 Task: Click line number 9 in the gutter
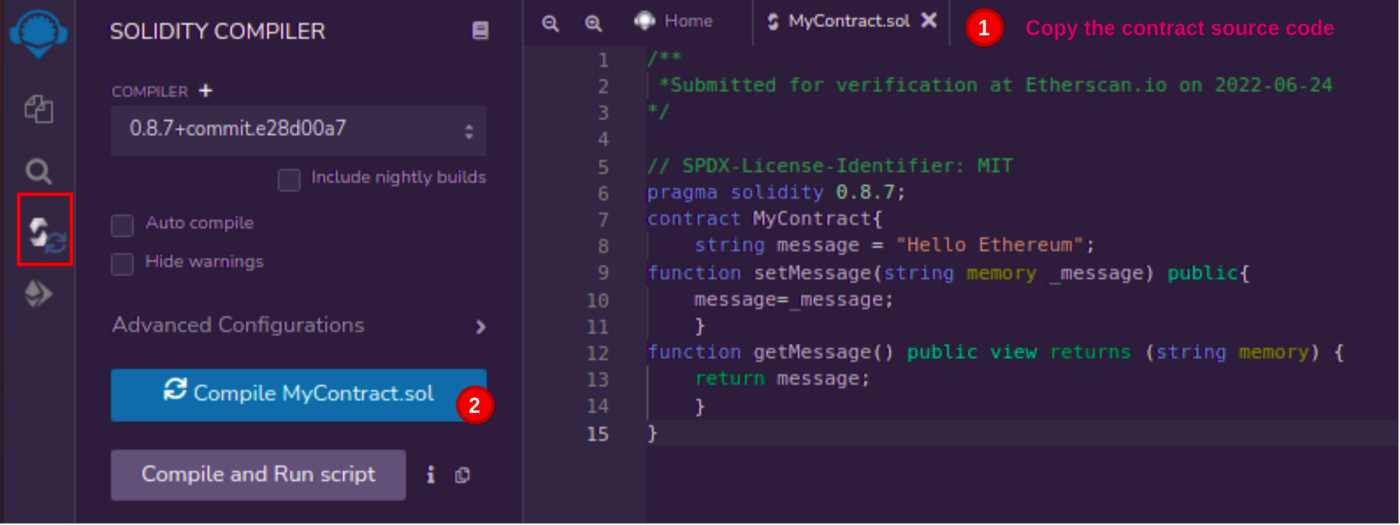point(603,272)
